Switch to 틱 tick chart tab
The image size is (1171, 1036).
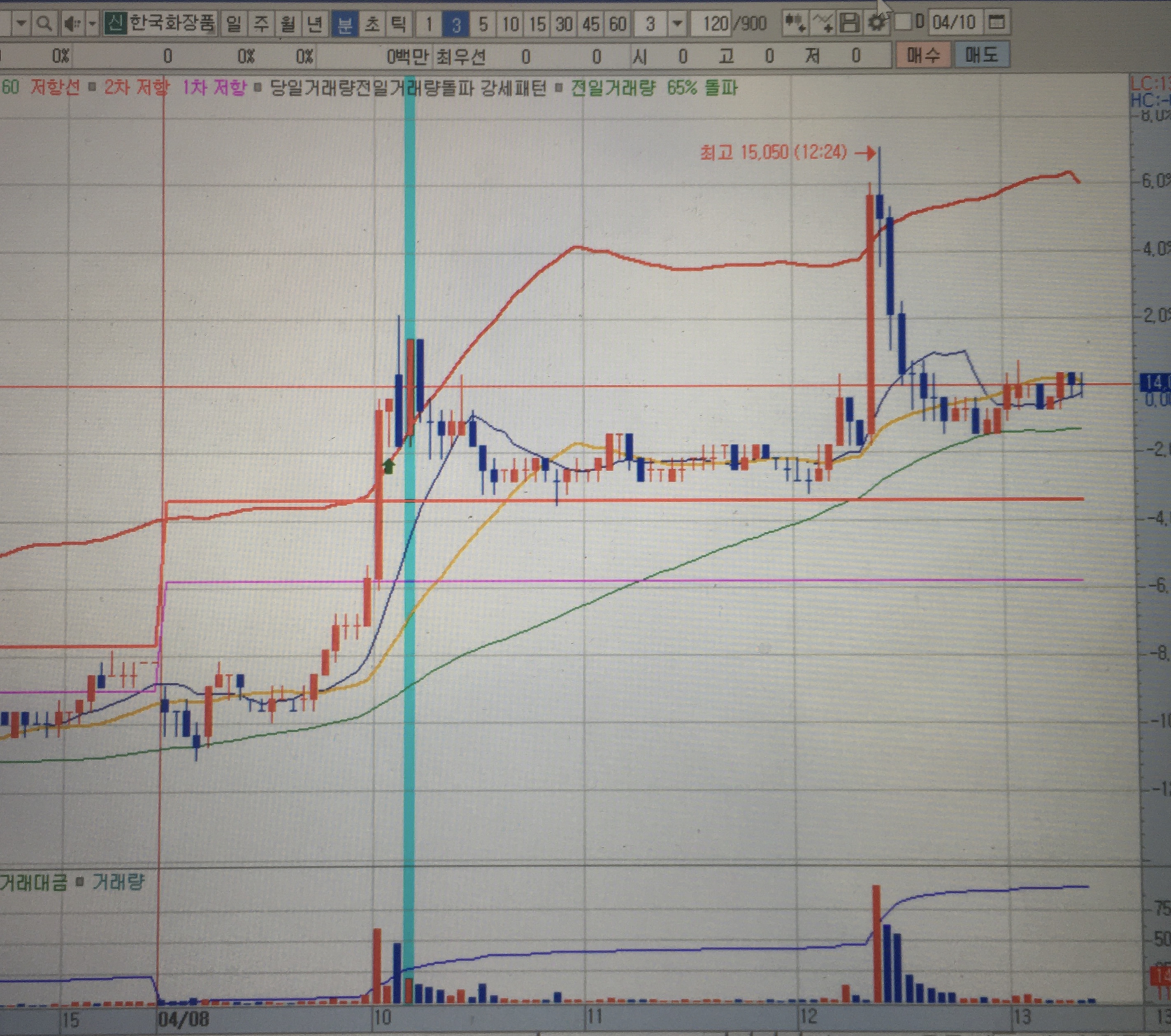pyautogui.click(x=398, y=24)
